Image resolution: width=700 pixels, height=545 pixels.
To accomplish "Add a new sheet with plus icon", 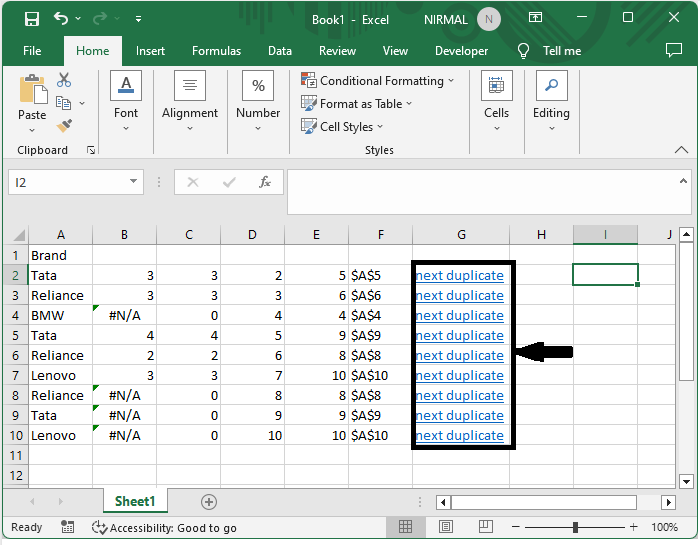I will point(208,501).
